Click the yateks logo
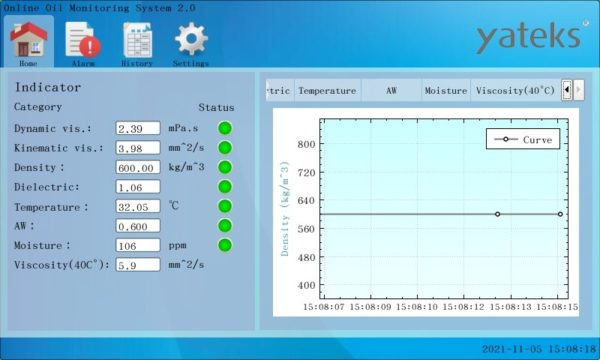Viewport: 600px width, 360px height. tap(531, 37)
